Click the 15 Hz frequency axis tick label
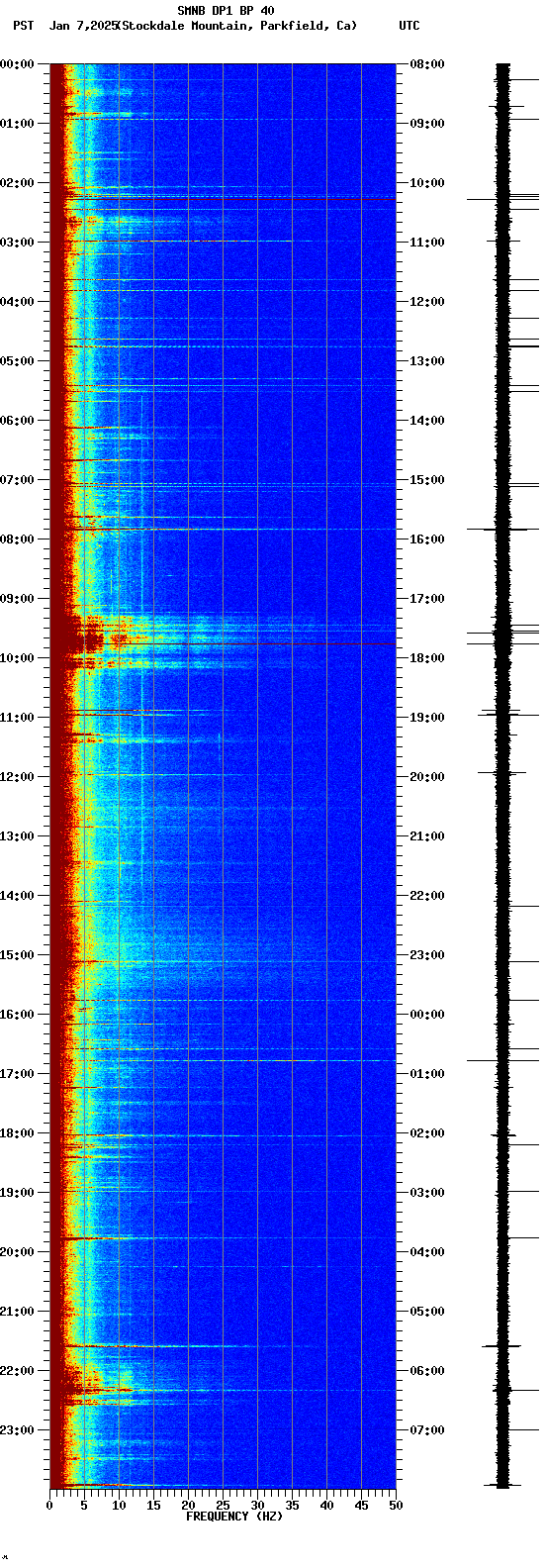The width and height of the screenshot is (546, 1568). (153, 1506)
